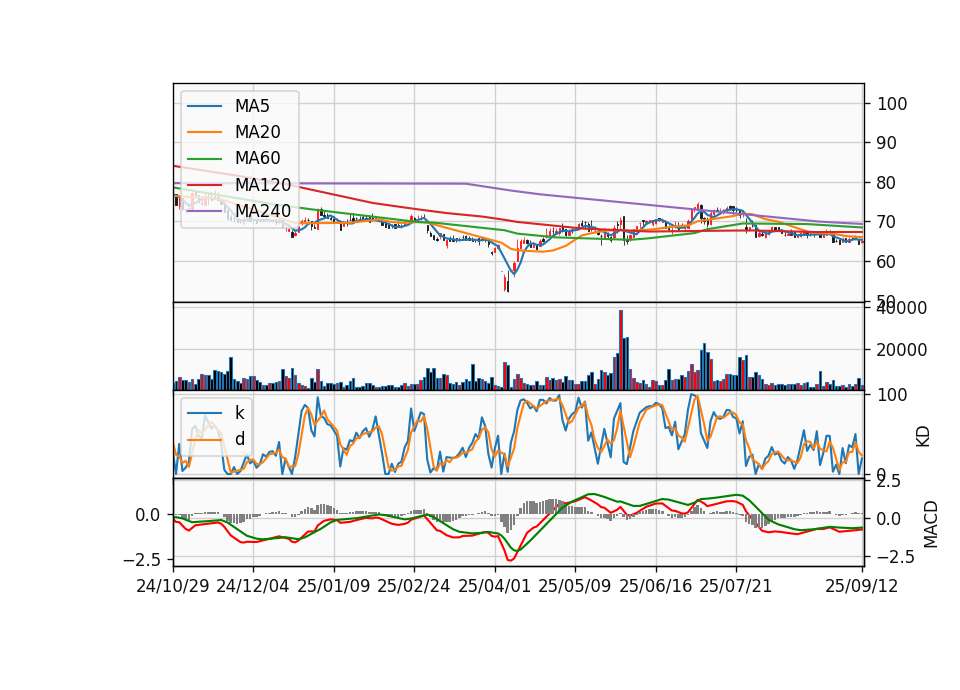Click the volume axis value 20000

click(x=902, y=350)
